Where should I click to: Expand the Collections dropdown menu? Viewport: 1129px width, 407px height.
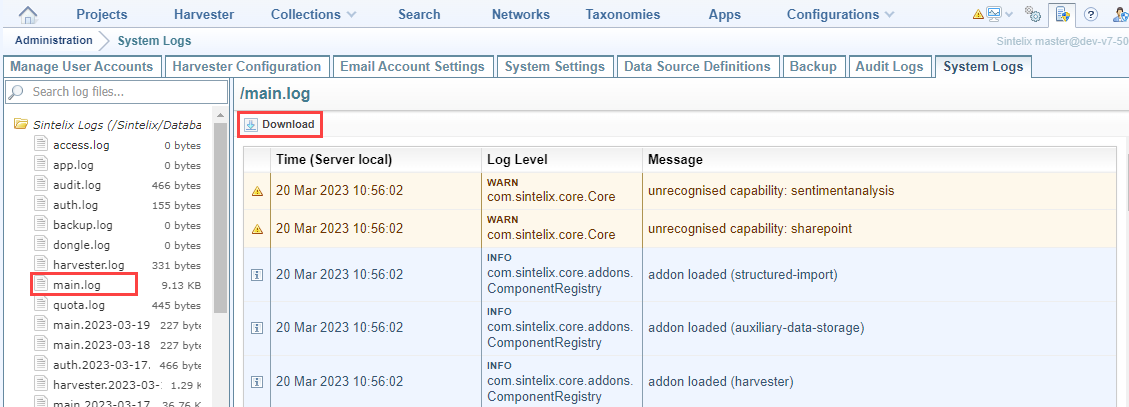tap(313, 14)
